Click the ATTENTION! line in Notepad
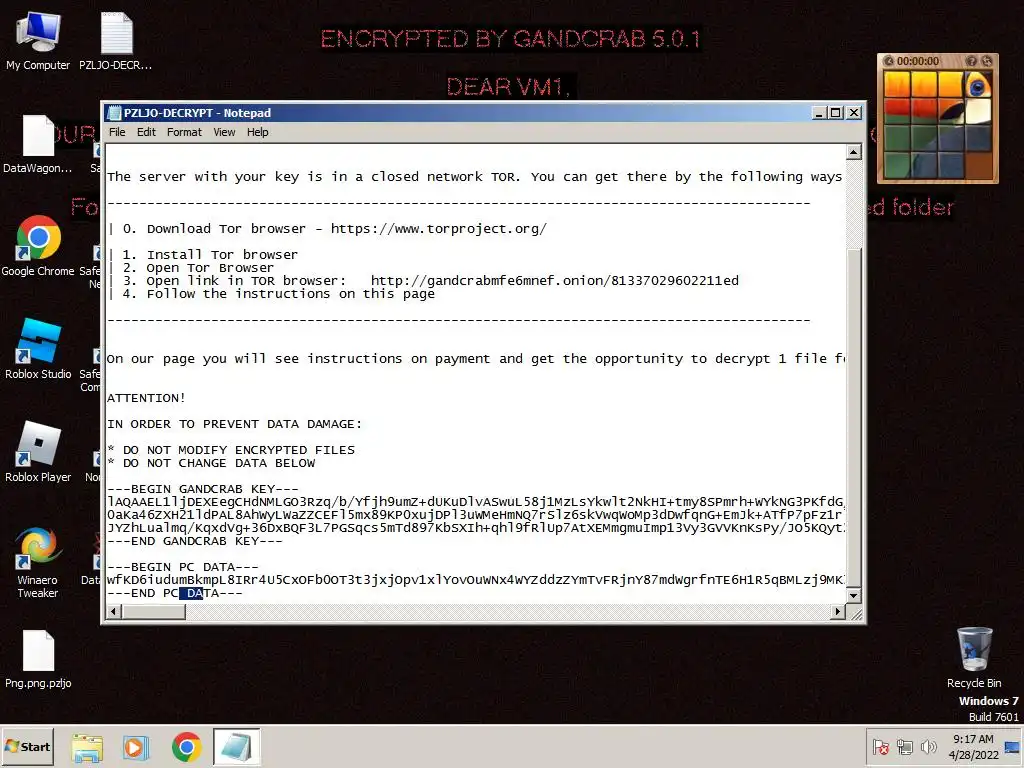This screenshot has width=1024, height=768. (x=146, y=398)
